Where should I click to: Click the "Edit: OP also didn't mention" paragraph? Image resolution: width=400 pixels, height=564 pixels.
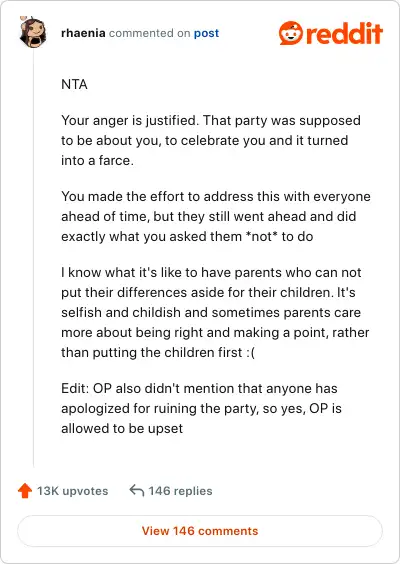[x=201, y=409]
